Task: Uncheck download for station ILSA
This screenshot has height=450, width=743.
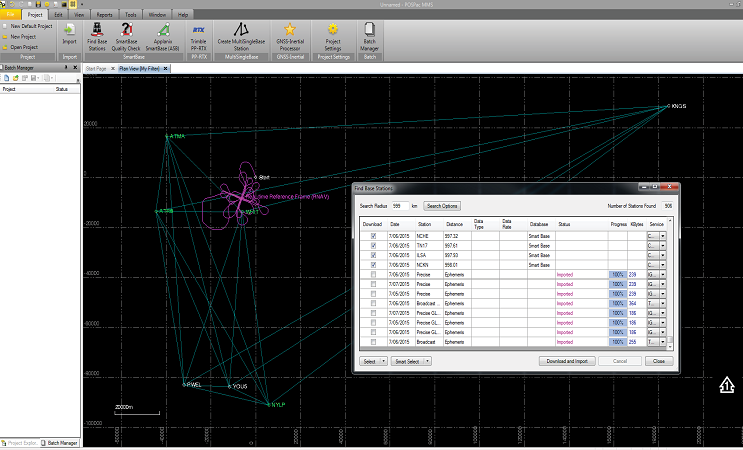Action: coord(373,255)
